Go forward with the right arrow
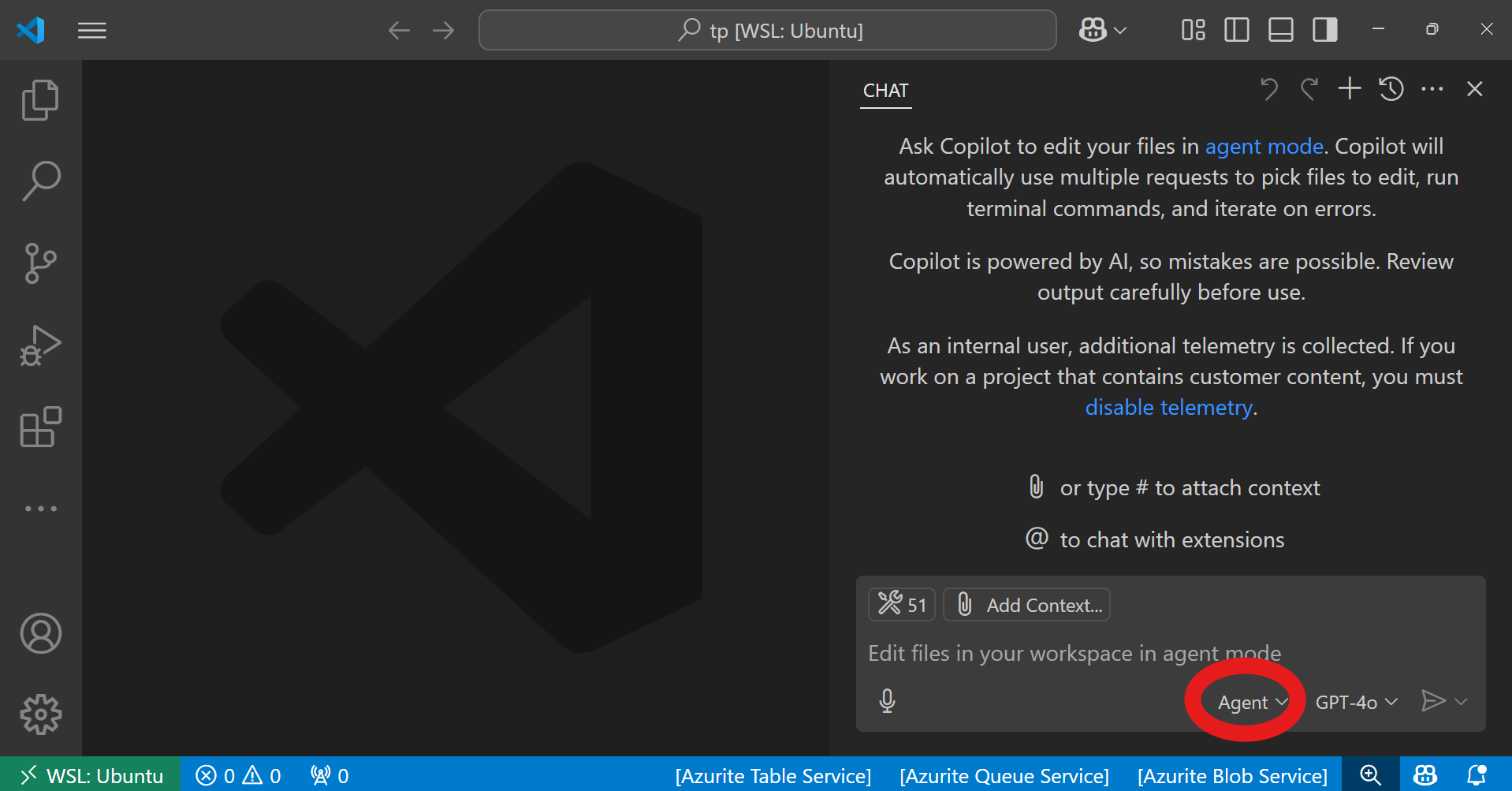 (x=444, y=31)
